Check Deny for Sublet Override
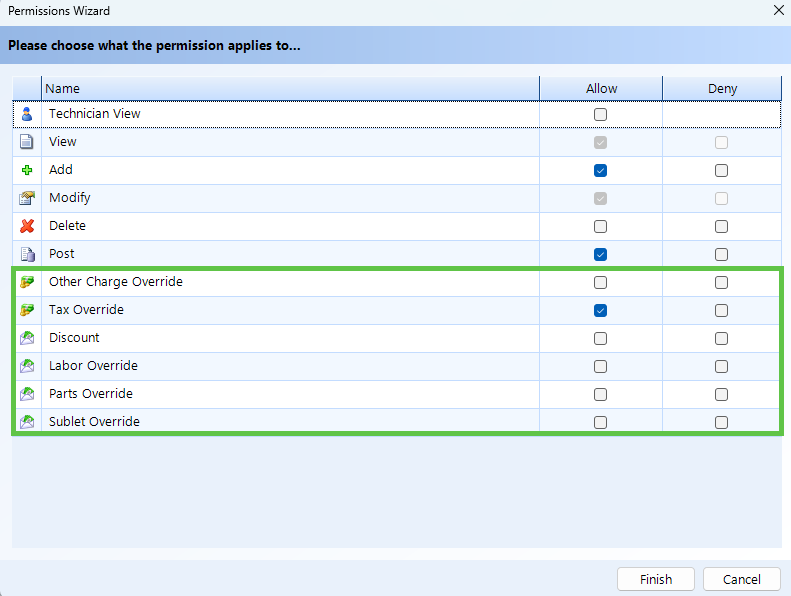791x596 pixels. pyautogui.click(x=721, y=422)
